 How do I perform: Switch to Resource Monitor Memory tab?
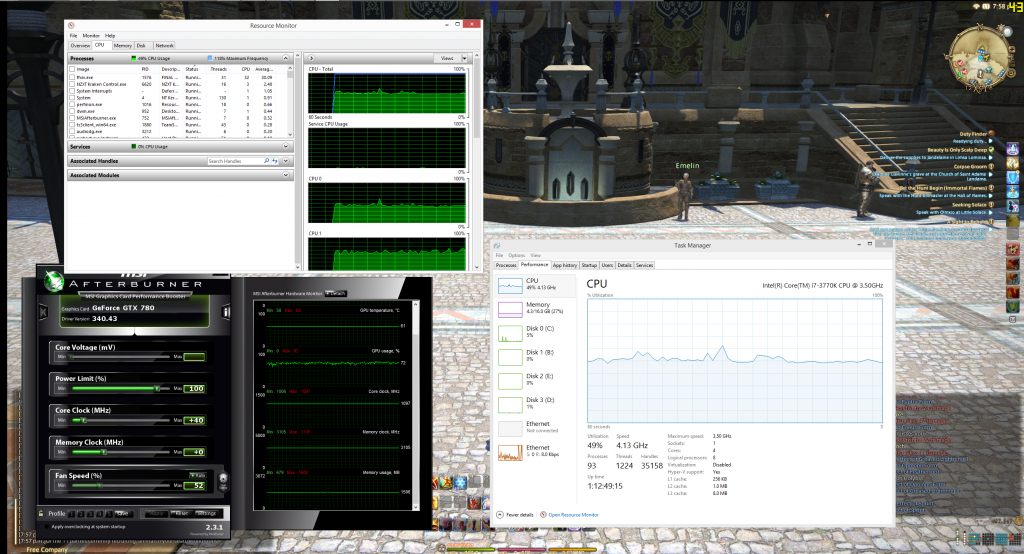(x=122, y=46)
